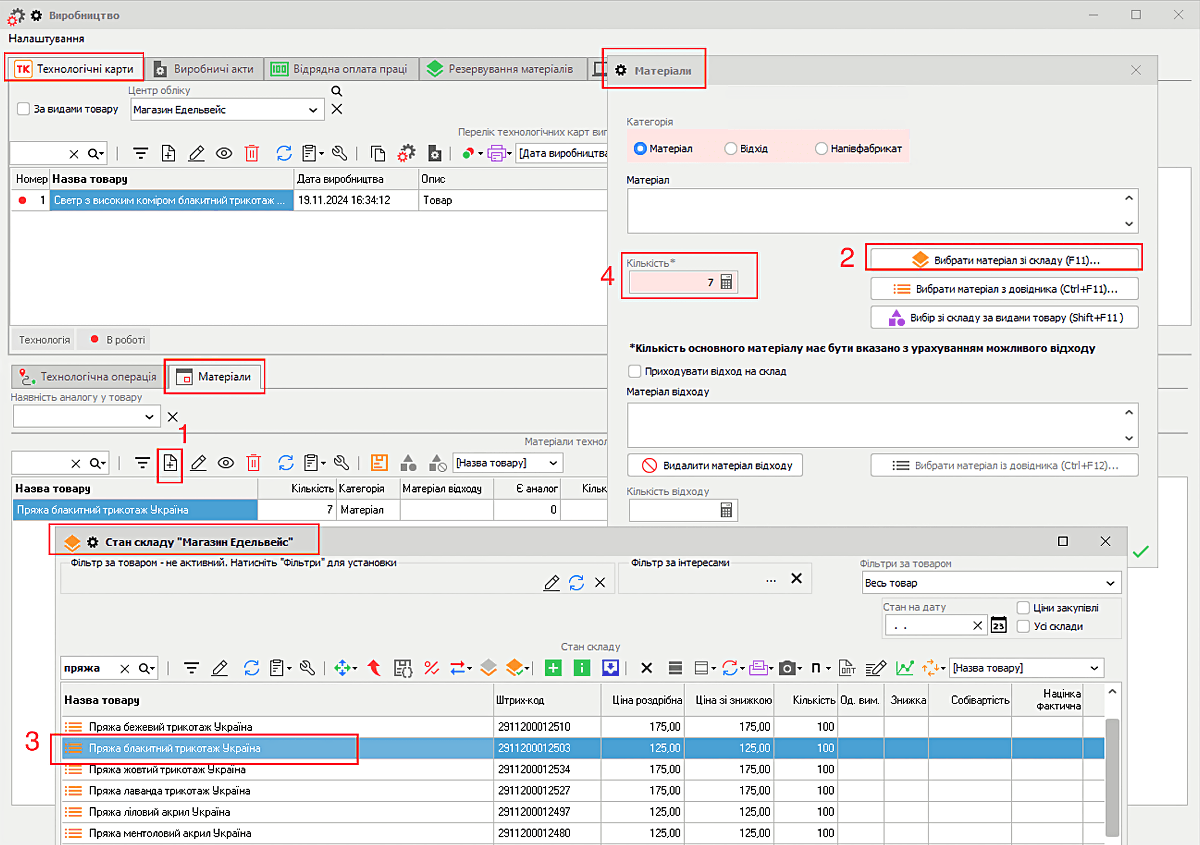Viewport: 1200px width, 845px height.
Task: Expand the Центр обліку dropdown
Action: (315, 109)
